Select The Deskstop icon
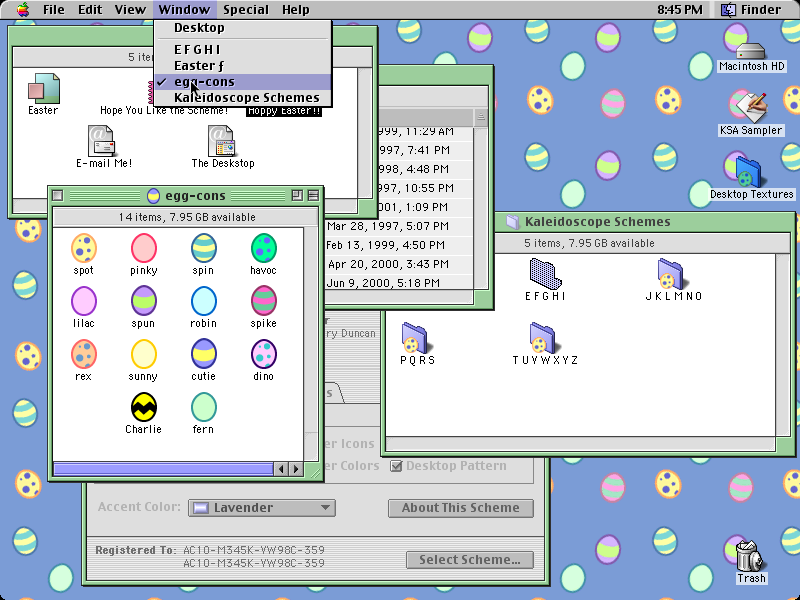The width and height of the screenshot is (800, 600). click(222, 141)
